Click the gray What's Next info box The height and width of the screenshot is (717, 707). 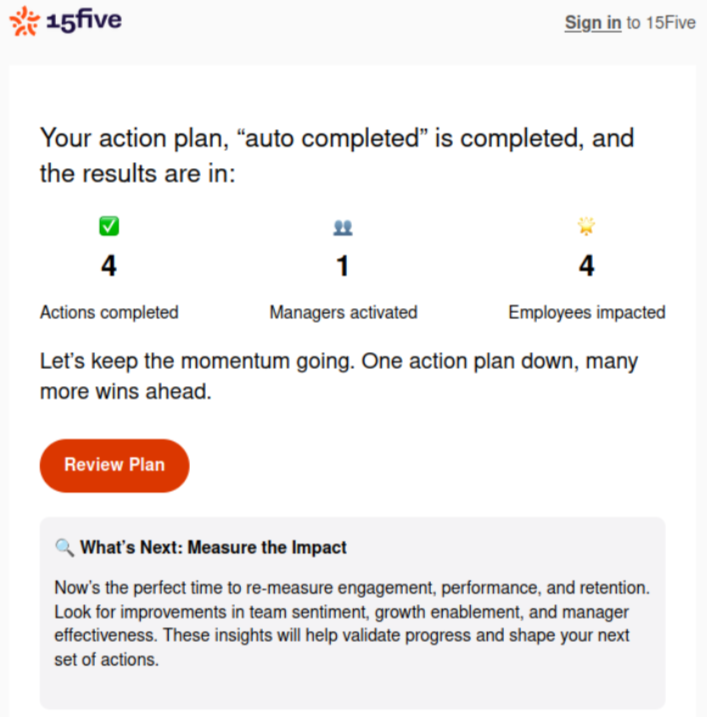point(353,613)
